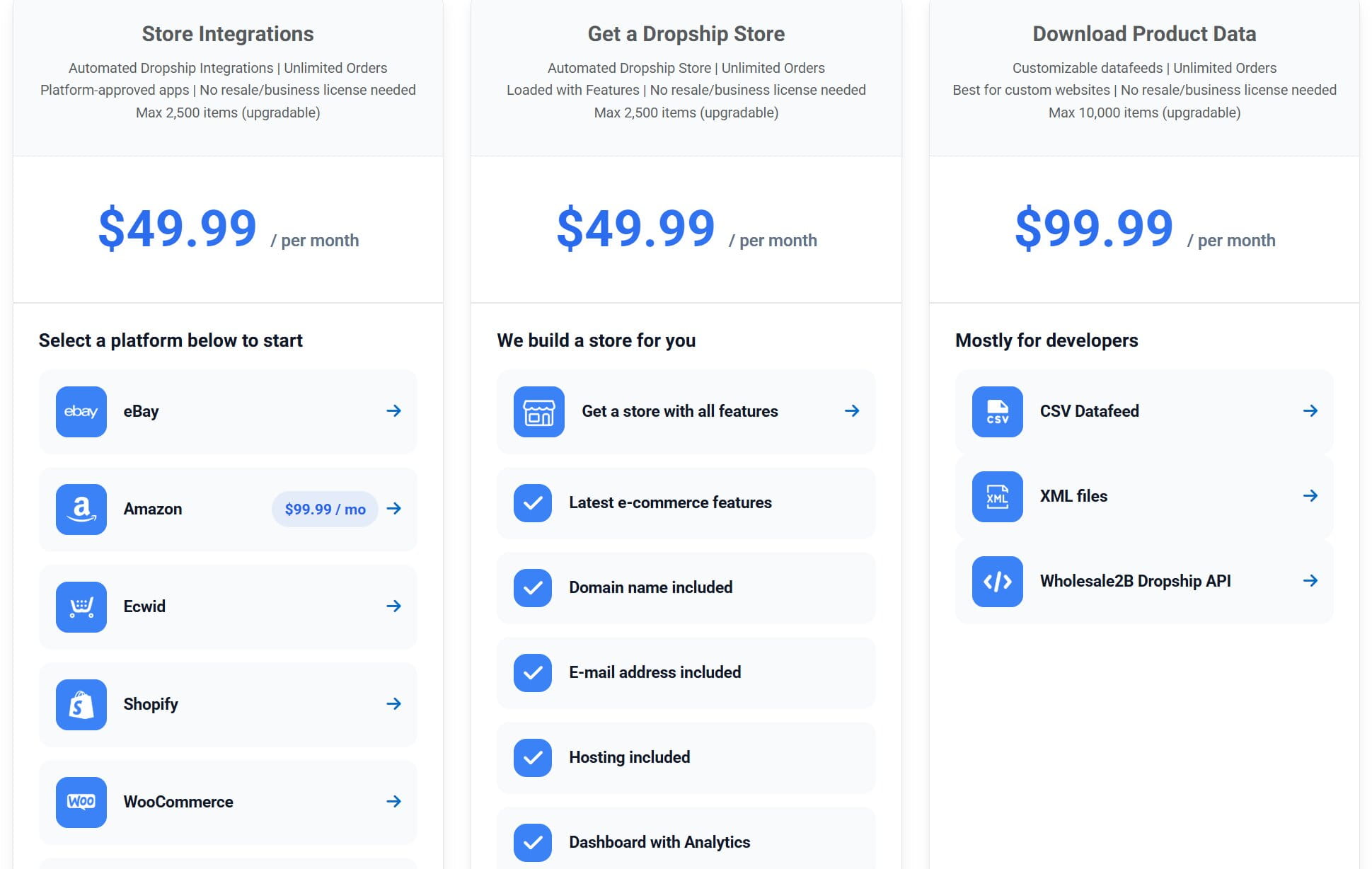Click arrow on the CSV Datafeed row
The image size is (1372, 869).
coord(1310,410)
